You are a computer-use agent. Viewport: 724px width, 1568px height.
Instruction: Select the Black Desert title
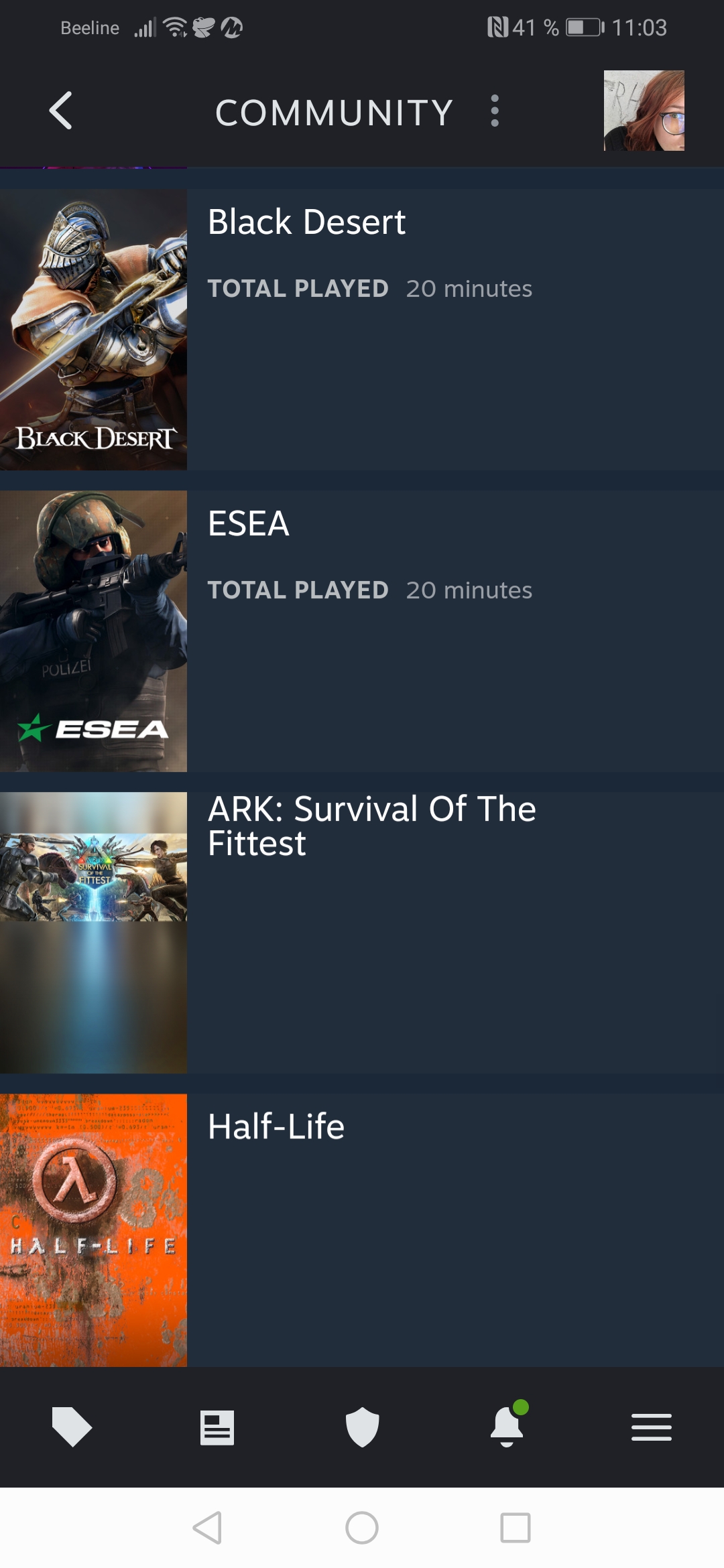(306, 222)
